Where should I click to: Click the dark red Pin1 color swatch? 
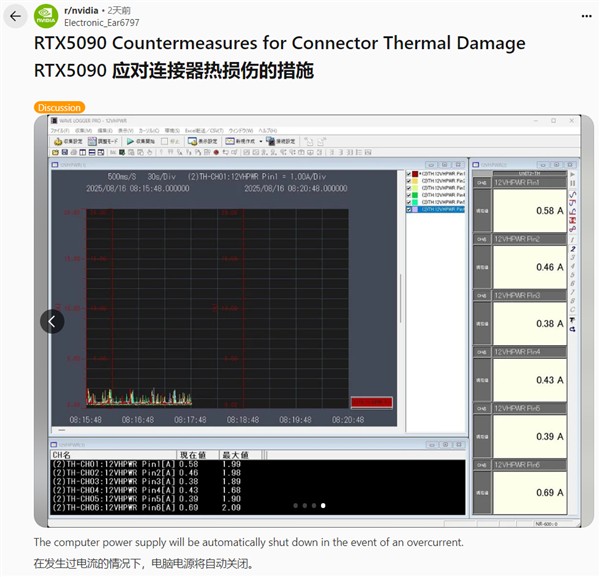[x=416, y=173]
